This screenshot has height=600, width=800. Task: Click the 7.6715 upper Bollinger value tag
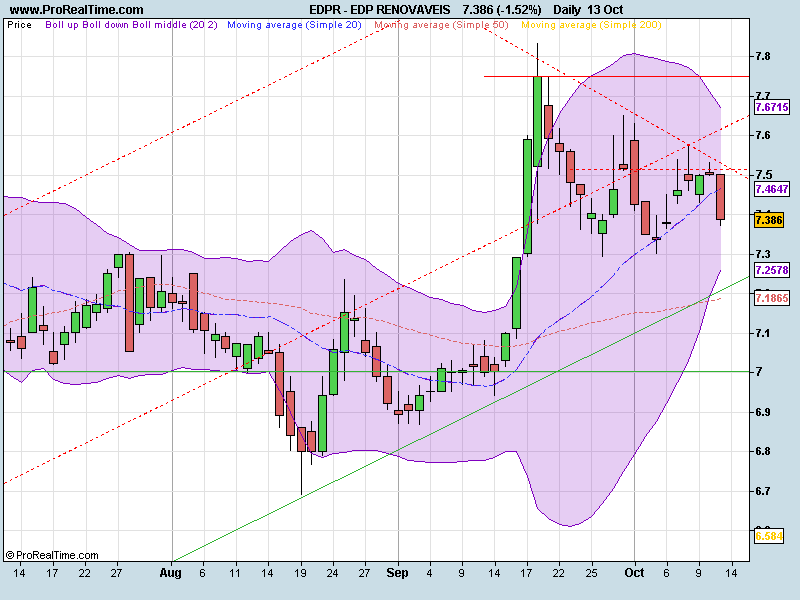tap(772, 107)
